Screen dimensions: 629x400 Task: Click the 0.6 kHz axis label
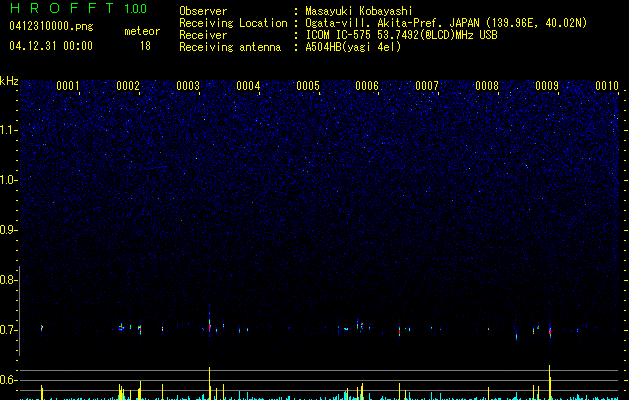8,380
